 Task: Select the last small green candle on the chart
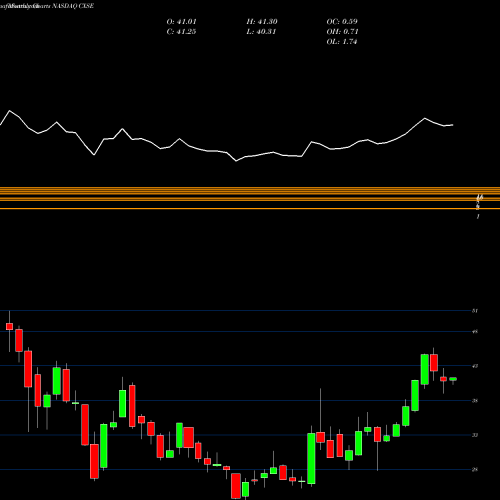pyautogui.click(x=453, y=379)
